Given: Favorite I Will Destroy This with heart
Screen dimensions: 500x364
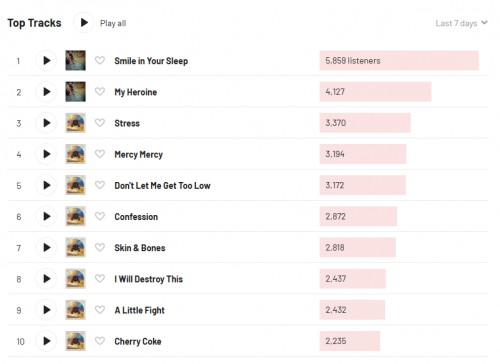Looking at the screenshot, I should [100, 279].
